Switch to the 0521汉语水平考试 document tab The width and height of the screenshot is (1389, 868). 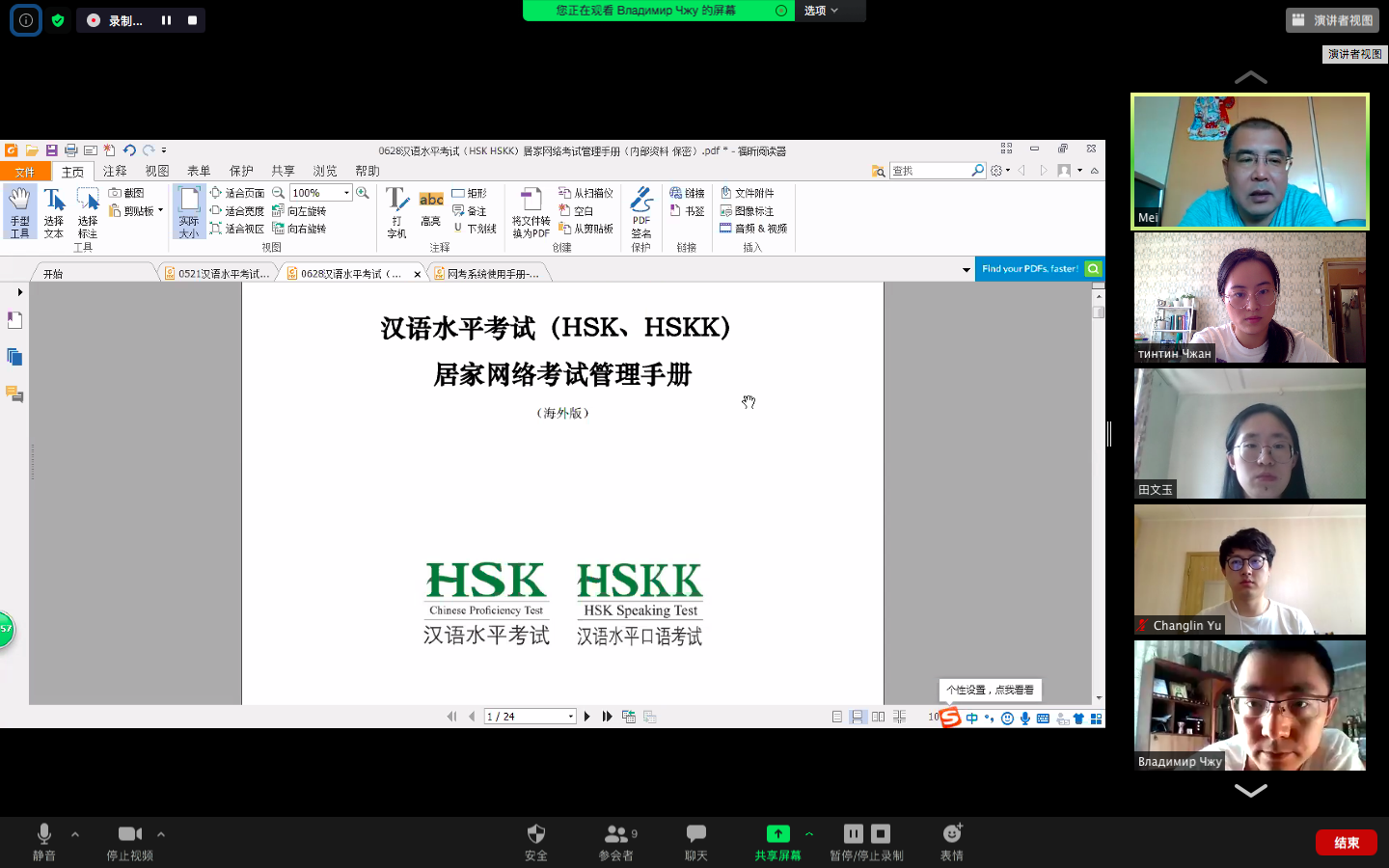pos(218,274)
